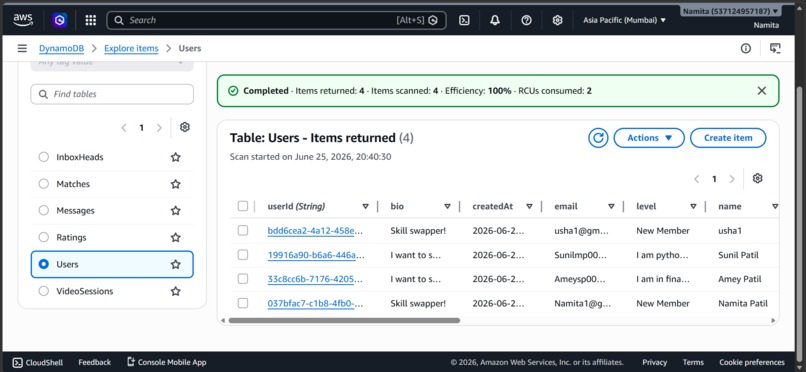Open the Namita account menu

pyautogui.click(x=731, y=11)
